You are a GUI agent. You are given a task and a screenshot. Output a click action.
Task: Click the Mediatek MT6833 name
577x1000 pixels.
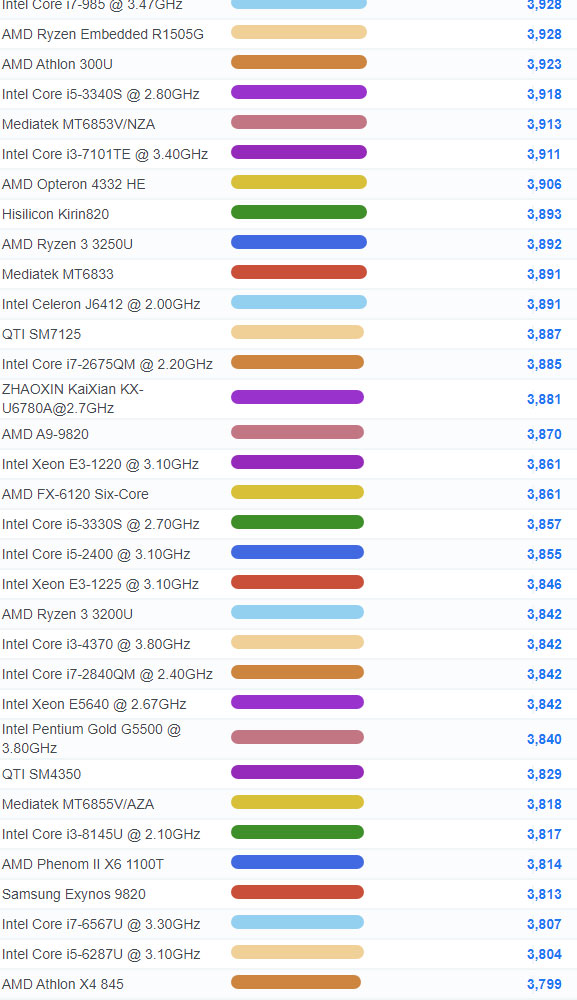(x=57, y=274)
